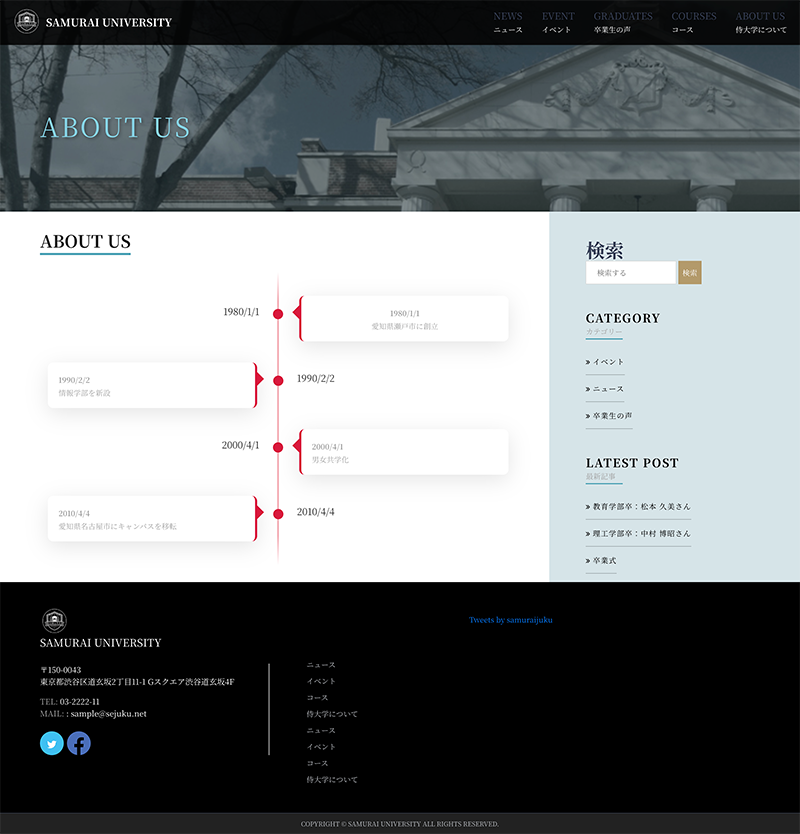Click the large ABOUT US hero banner title
The height and width of the screenshot is (834, 800).
point(115,128)
